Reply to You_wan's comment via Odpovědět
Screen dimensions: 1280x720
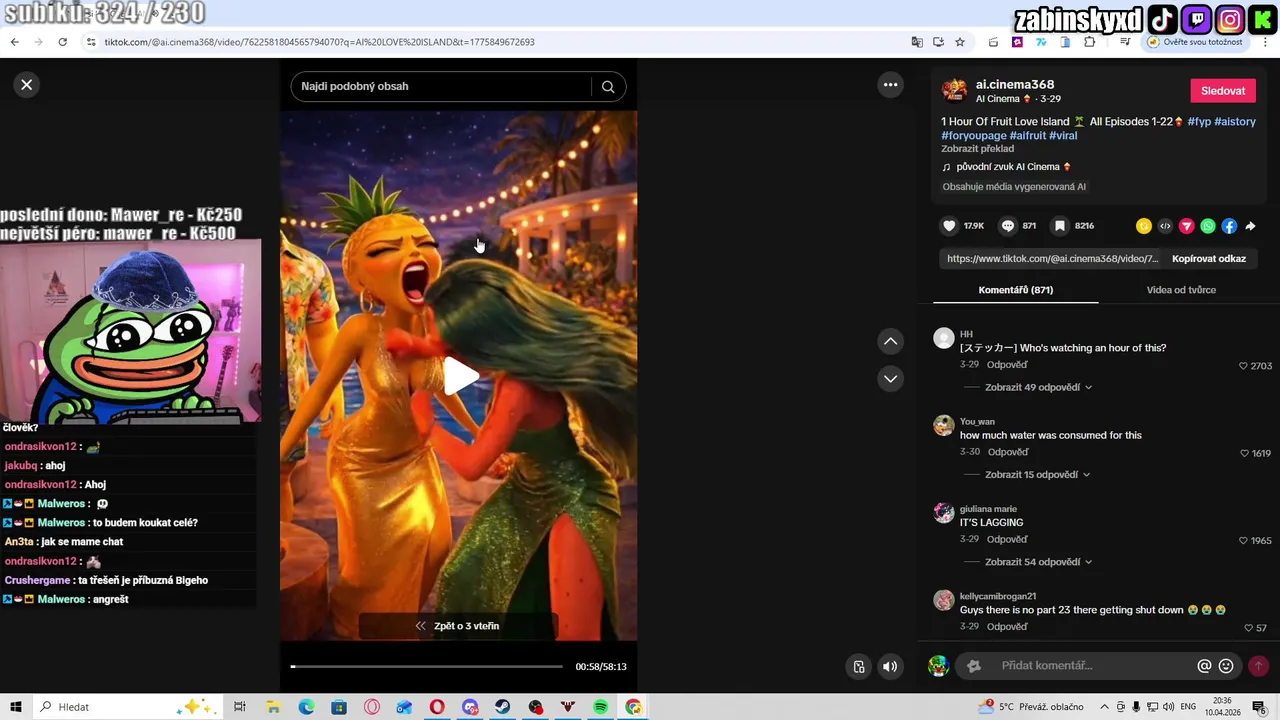pos(1007,452)
